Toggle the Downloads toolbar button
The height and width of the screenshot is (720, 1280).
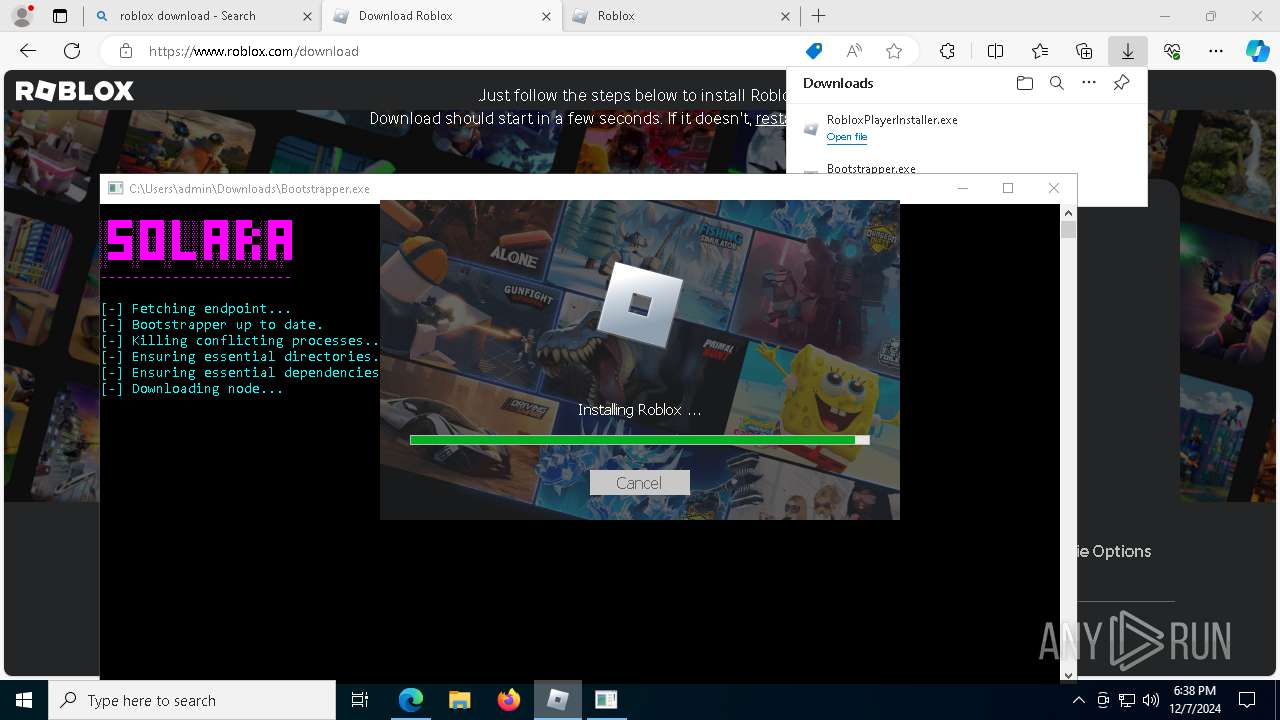click(x=1127, y=51)
